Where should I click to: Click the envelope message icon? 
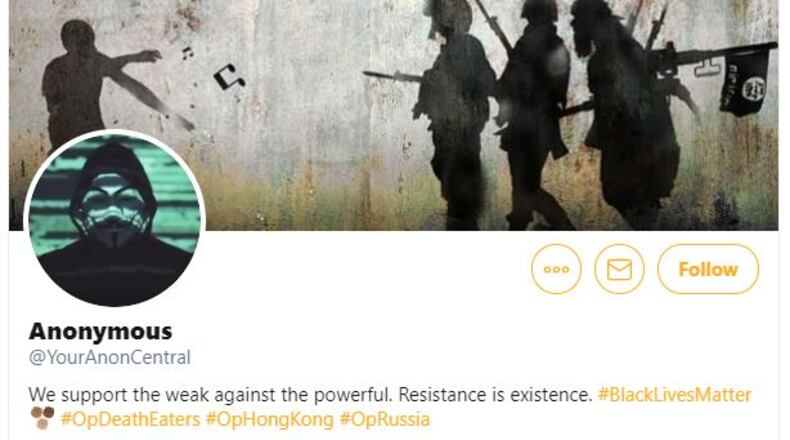[619, 269]
